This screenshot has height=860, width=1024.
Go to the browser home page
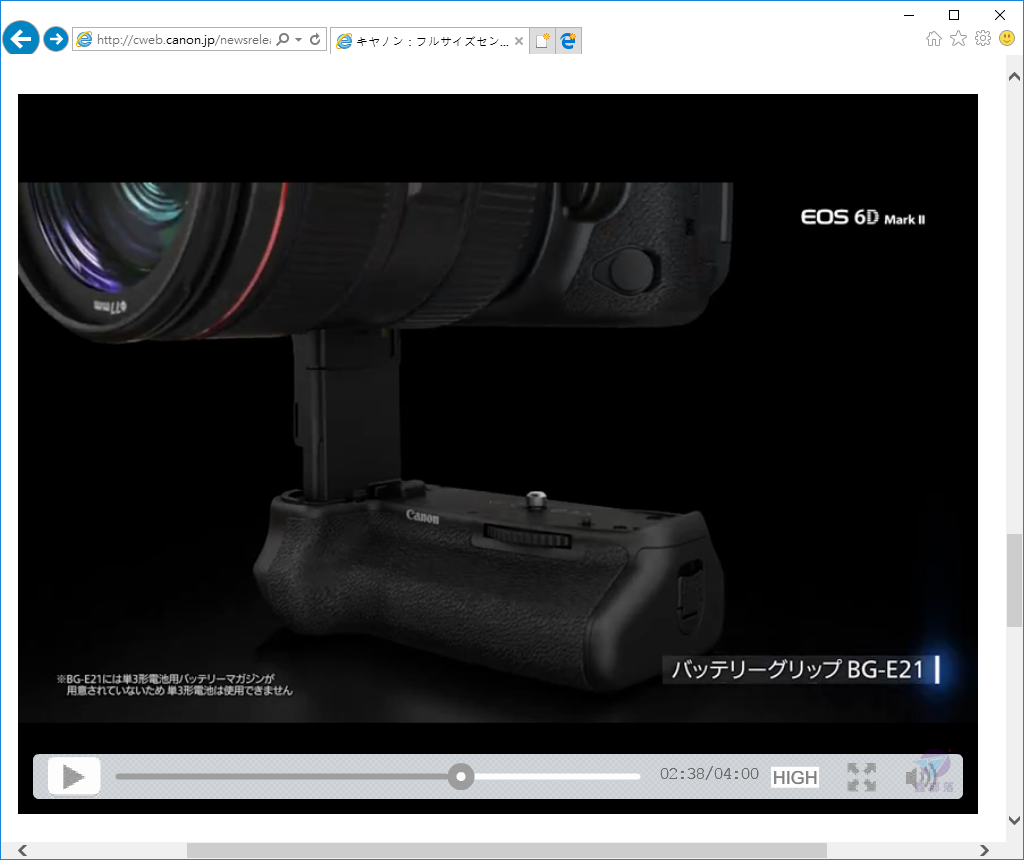[934, 39]
